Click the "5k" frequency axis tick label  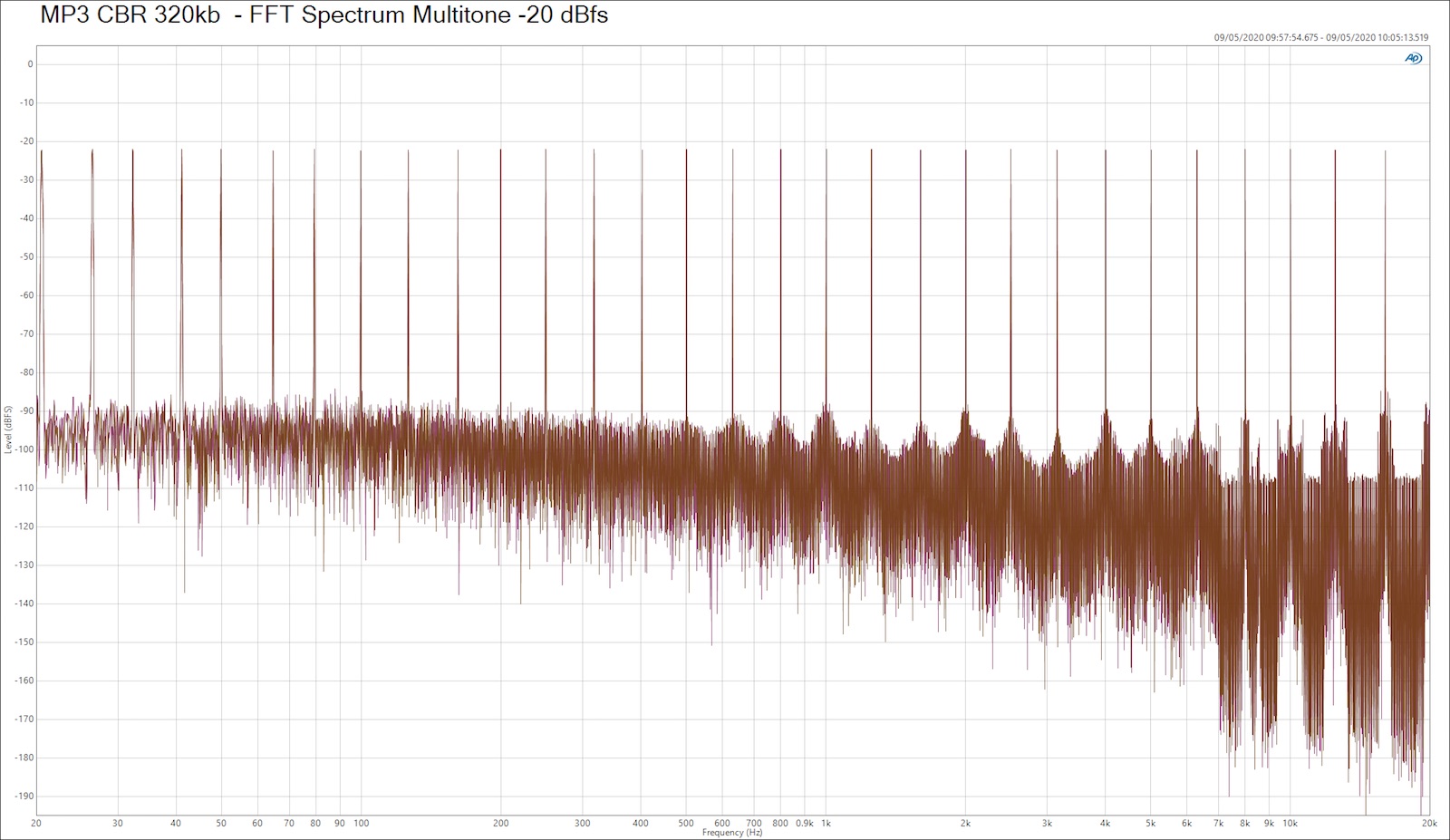click(x=1151, y=824)
